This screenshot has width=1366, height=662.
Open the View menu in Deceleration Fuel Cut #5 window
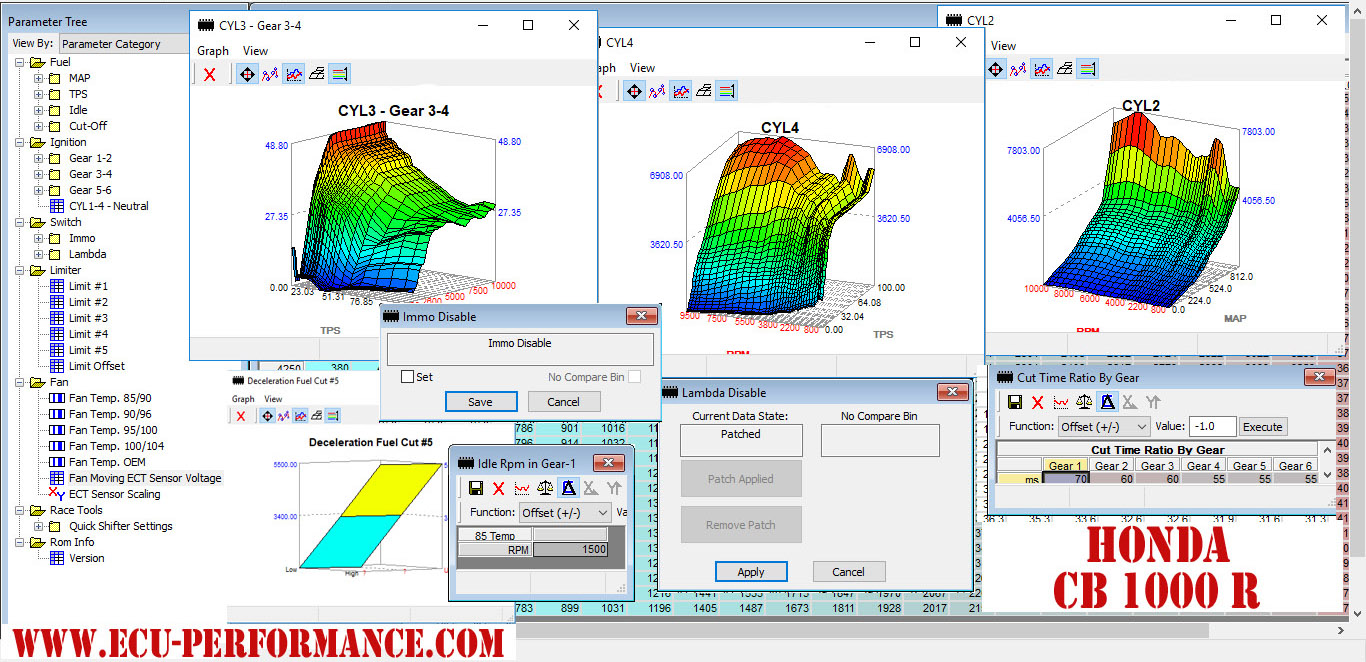(273, 399)
